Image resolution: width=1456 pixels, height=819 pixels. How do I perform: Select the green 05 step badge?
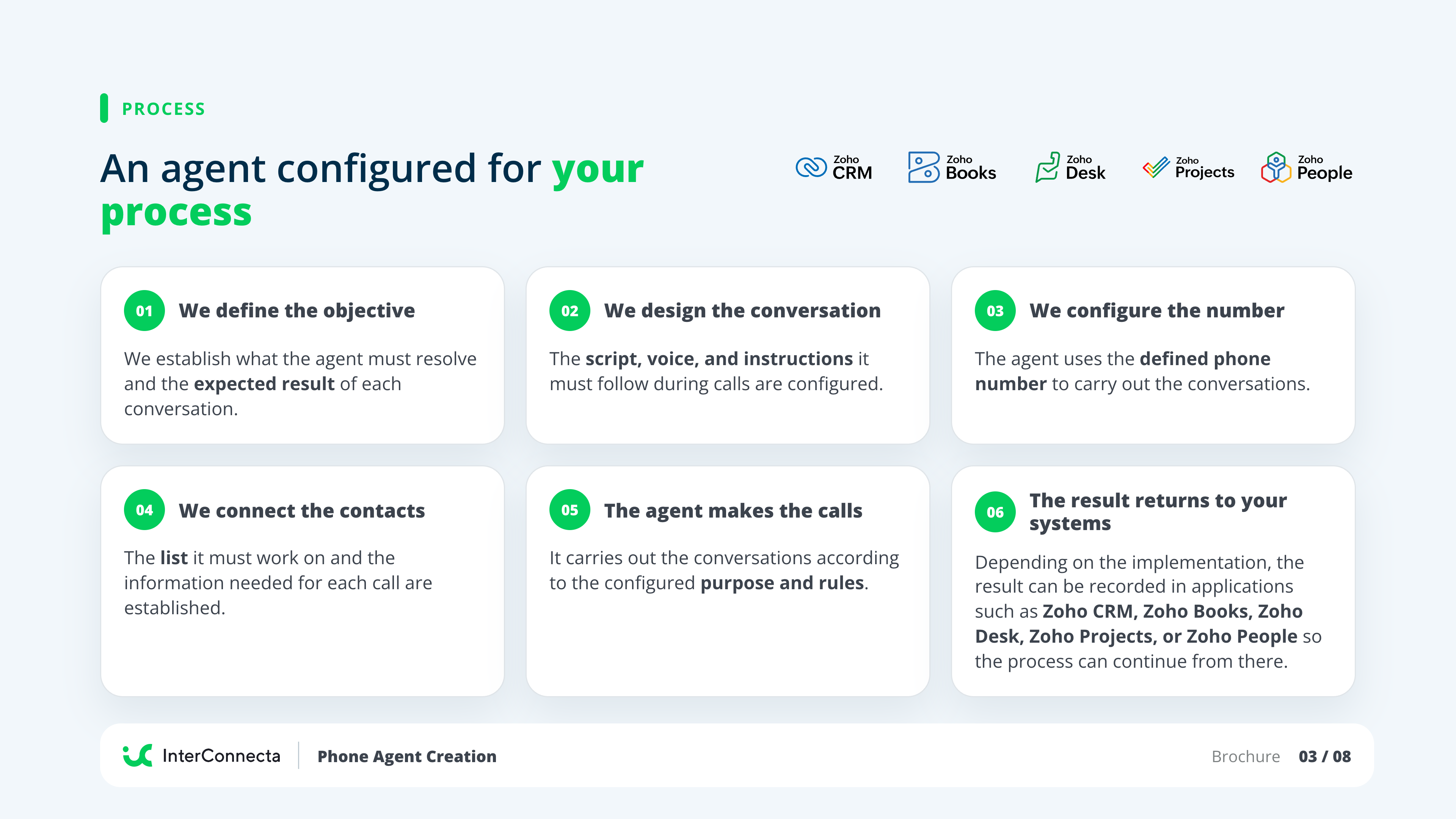pyautogui.click(x=570, y=510)
